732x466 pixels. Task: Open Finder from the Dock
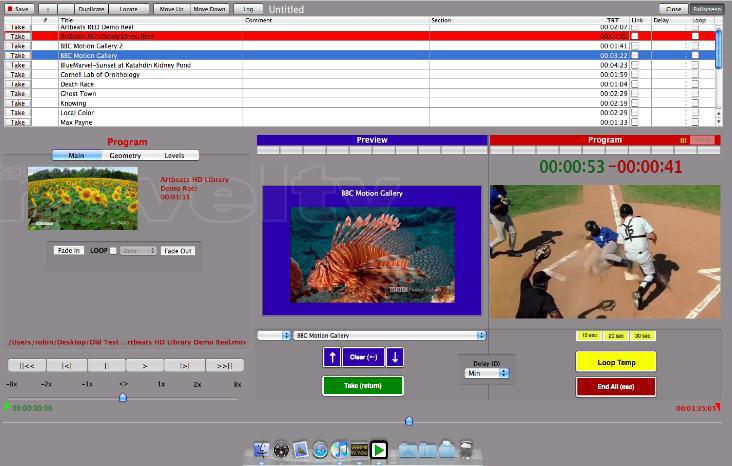click(x=262, y=451)
